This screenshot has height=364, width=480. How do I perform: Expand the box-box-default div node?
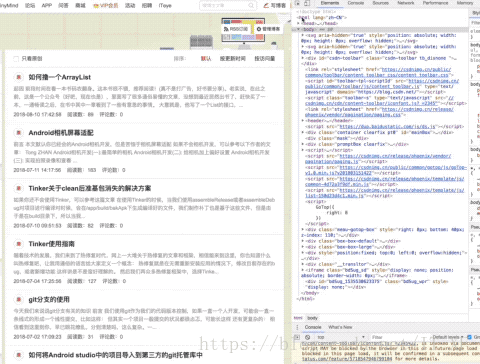[303, 241]
